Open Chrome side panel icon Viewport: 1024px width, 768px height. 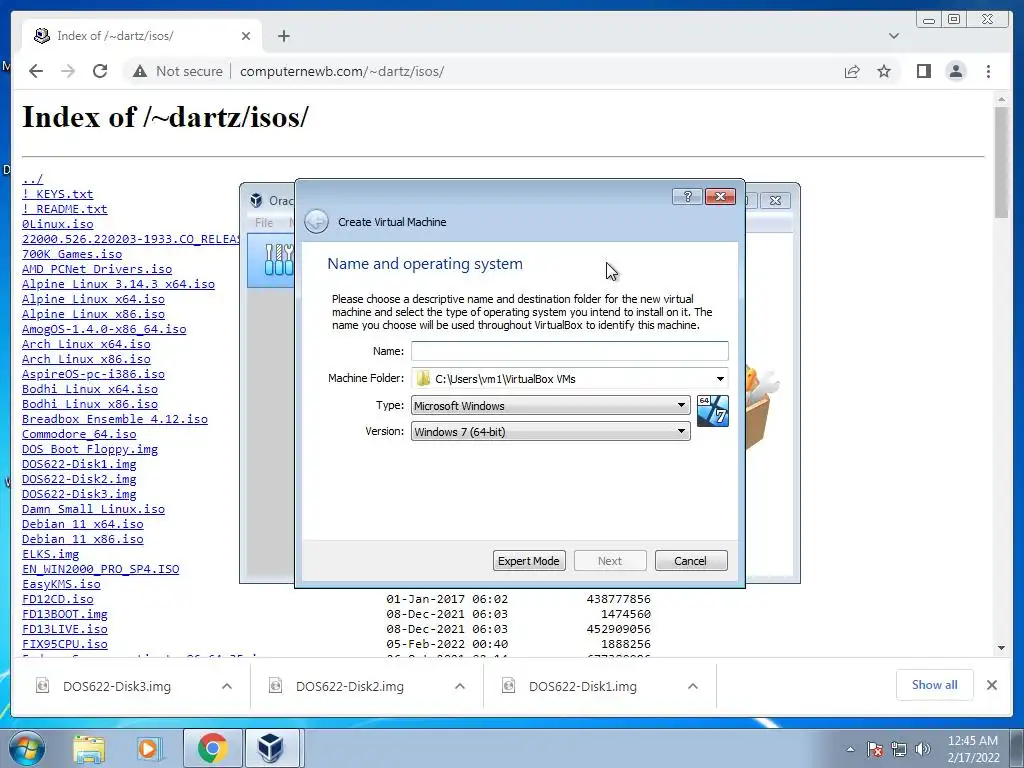(923, 71)
